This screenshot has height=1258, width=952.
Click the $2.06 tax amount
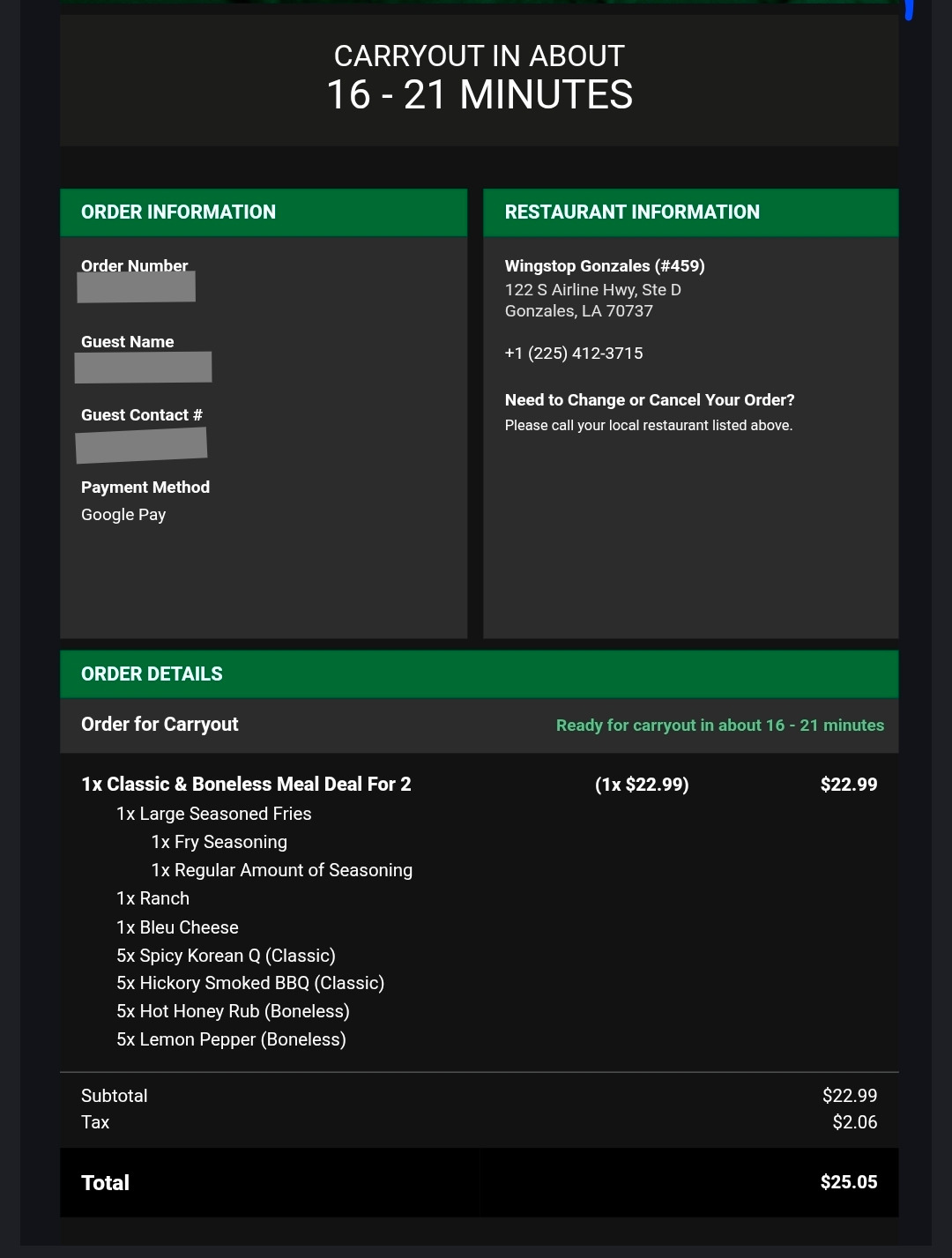coord(854,1122)
